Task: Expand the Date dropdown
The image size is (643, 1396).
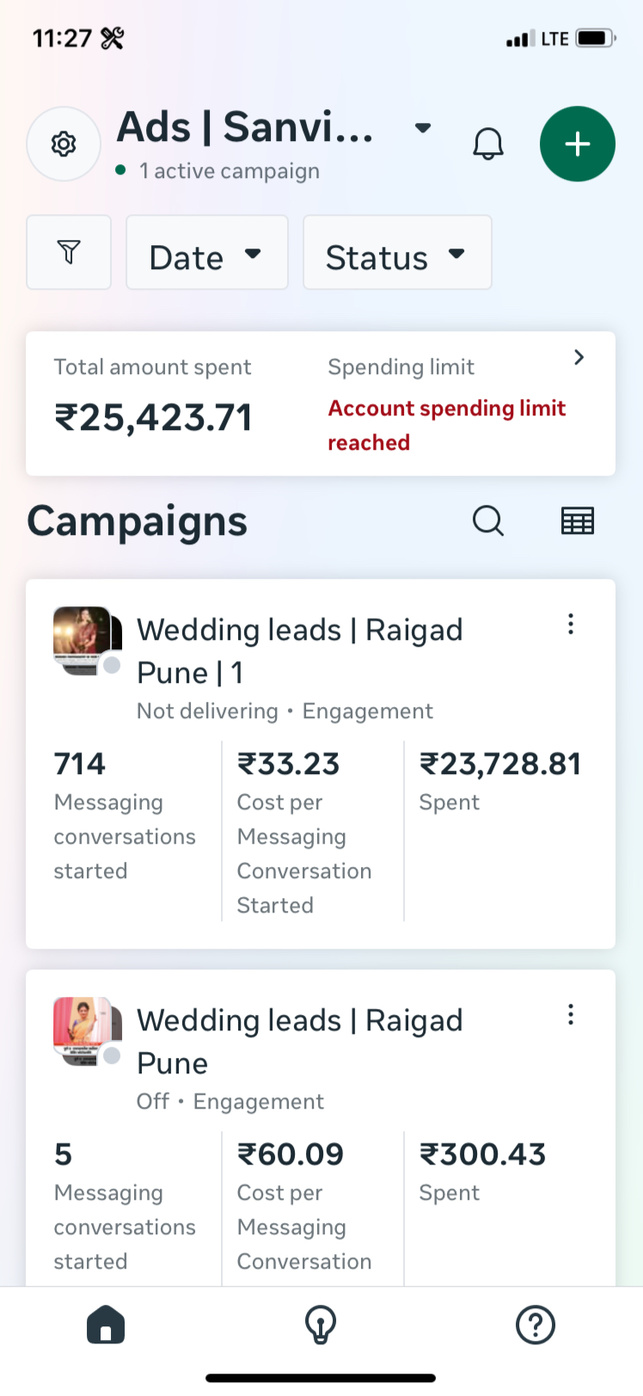Action: 206,254
